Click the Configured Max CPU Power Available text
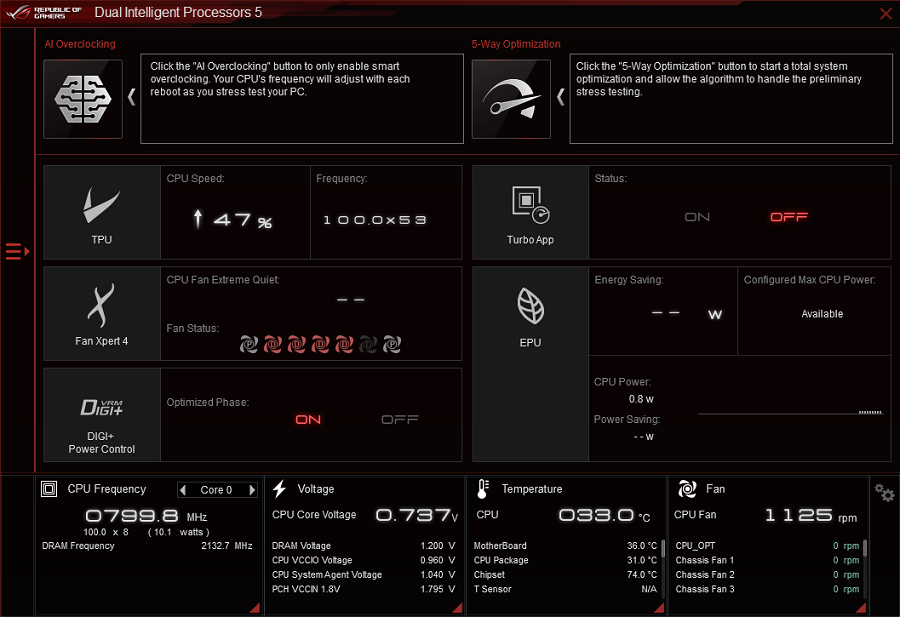900x617 pixels. [822, 314]
